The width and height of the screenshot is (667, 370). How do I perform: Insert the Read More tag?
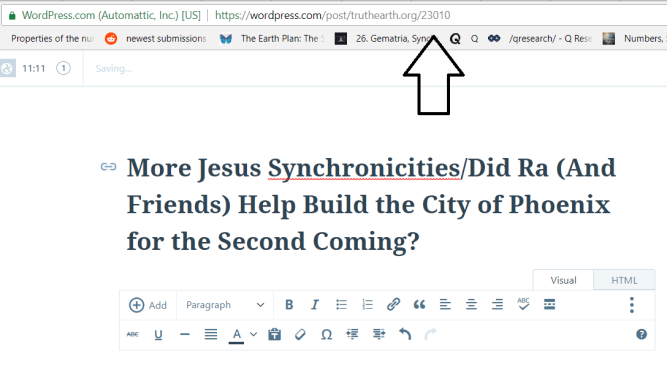[550, 305]
